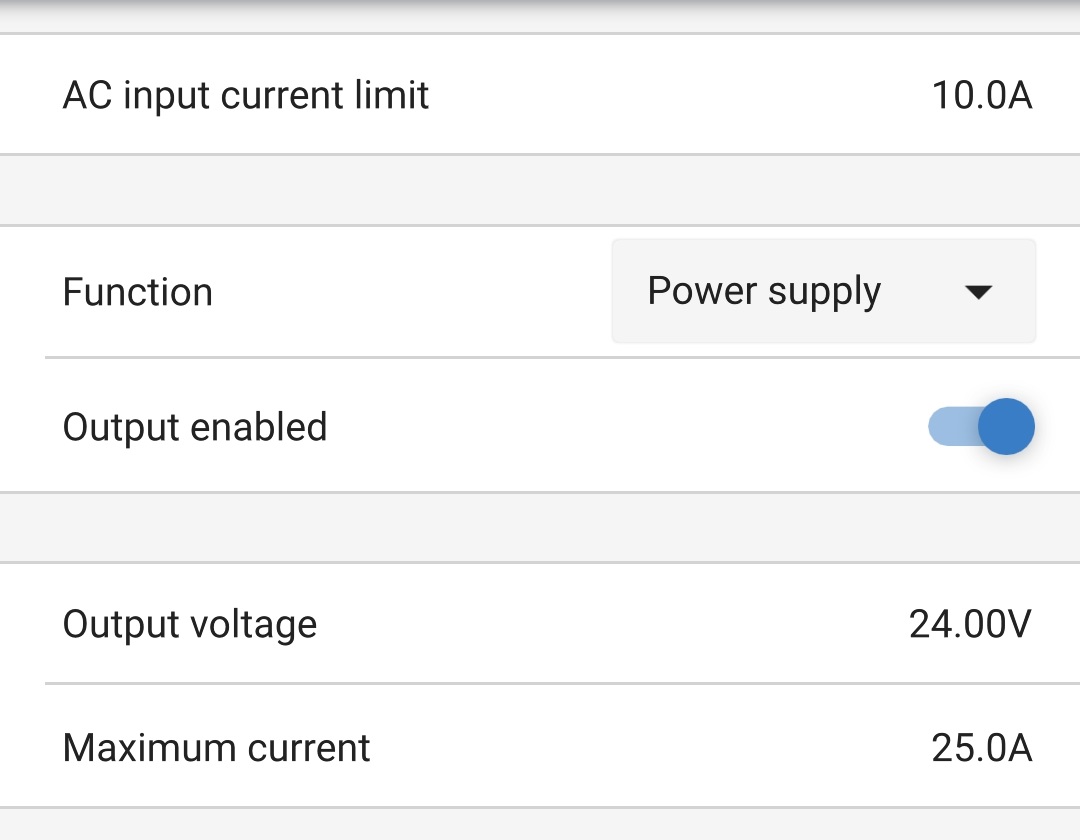1080x840 pixels.
Task: Click the Maximum current label
Action: [216, 747]
